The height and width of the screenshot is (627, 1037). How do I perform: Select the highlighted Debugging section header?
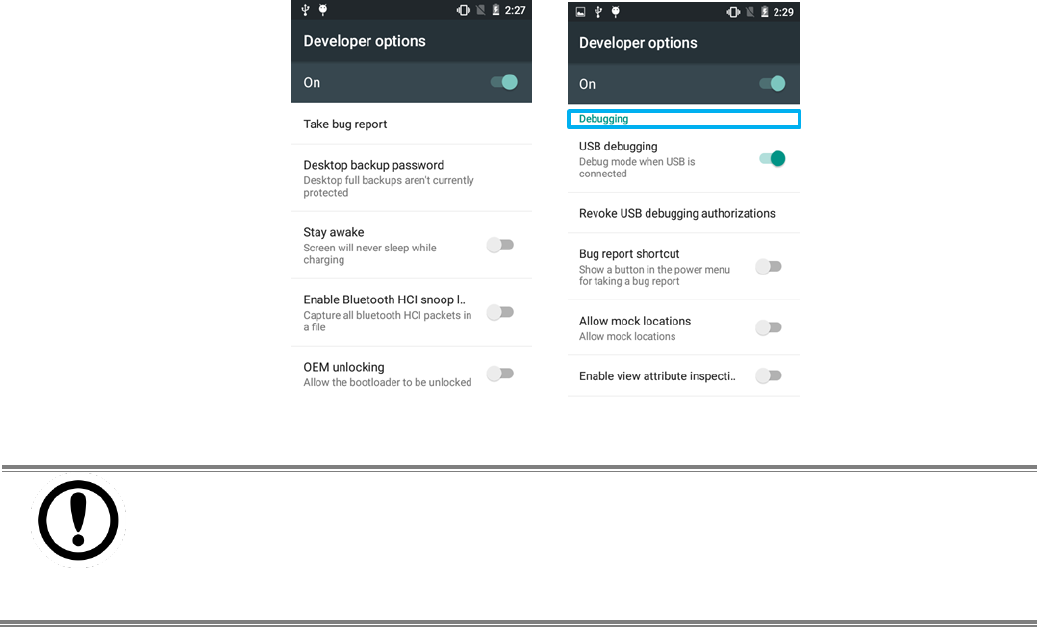684,119
